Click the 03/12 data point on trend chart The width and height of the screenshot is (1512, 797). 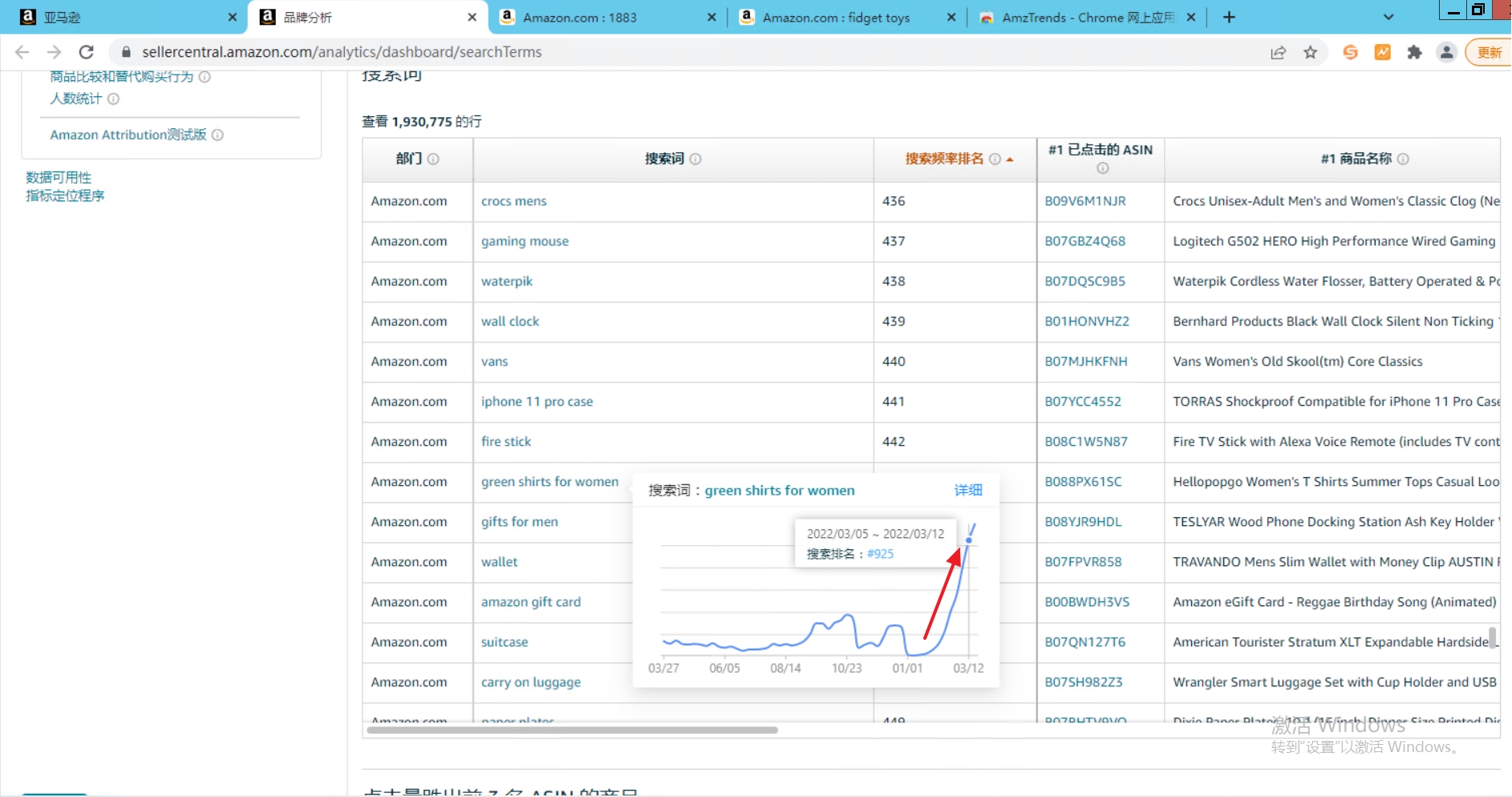pyautogui.click(x=968, y=540)
